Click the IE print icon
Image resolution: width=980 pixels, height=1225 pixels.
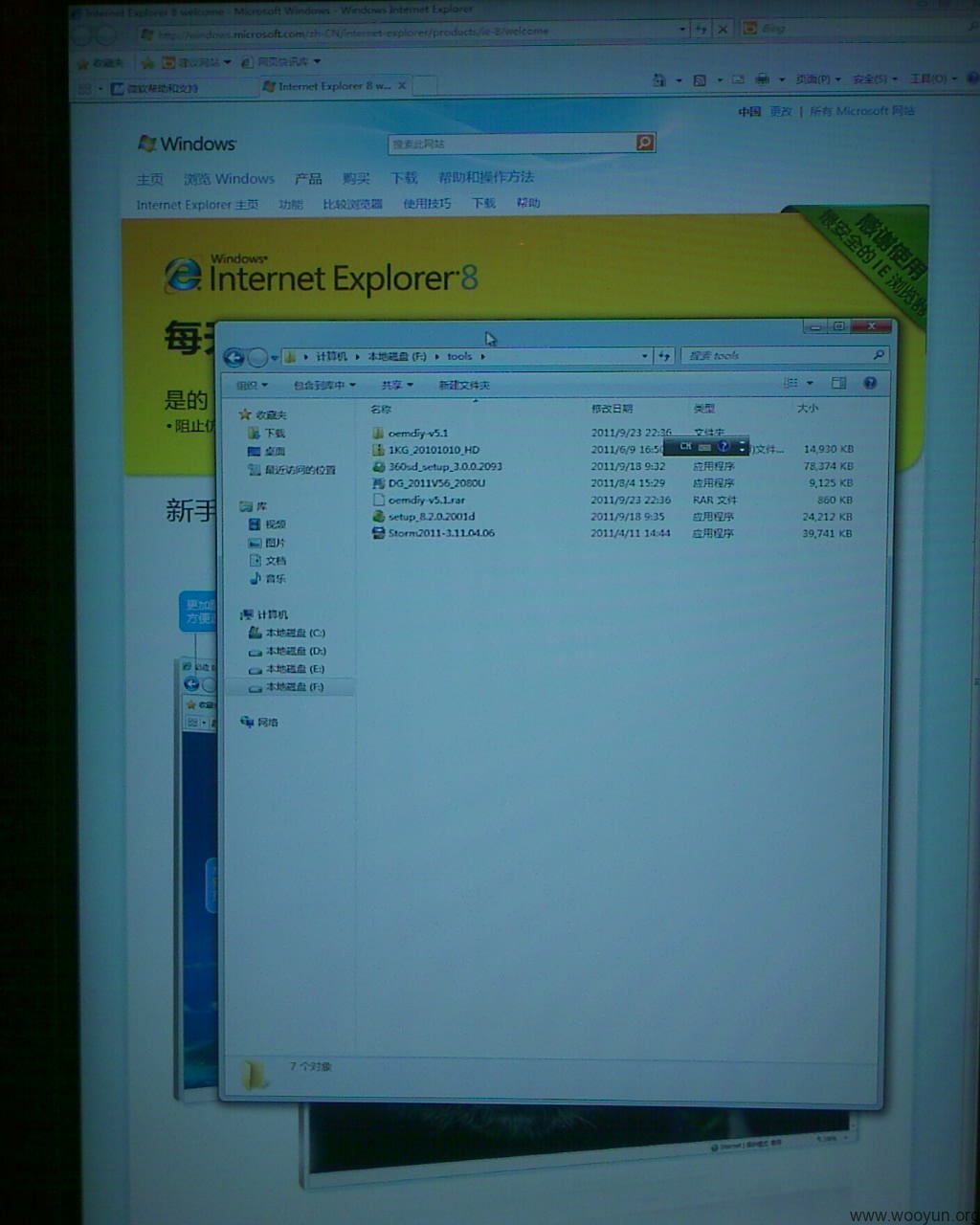762,79
